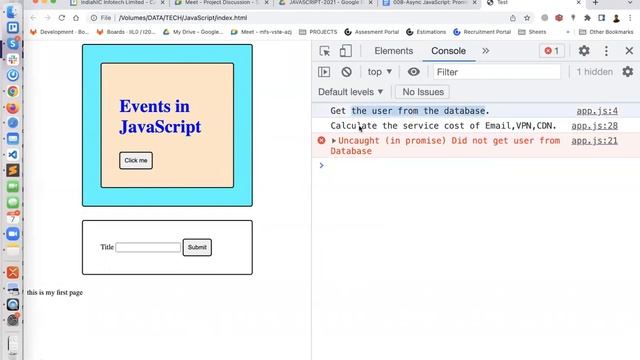Switch to the IndiaNIC Infotech Limited tab
The image size is (640, 360).
(118, 3)
